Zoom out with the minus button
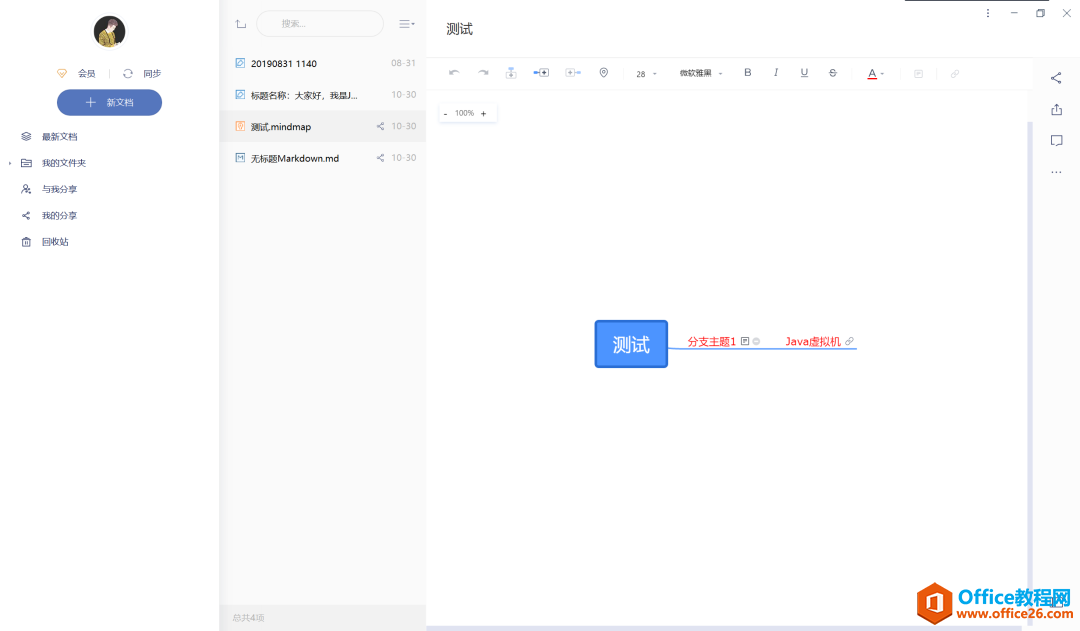Viewport: 1080px width, 631px height. (446, 114)
